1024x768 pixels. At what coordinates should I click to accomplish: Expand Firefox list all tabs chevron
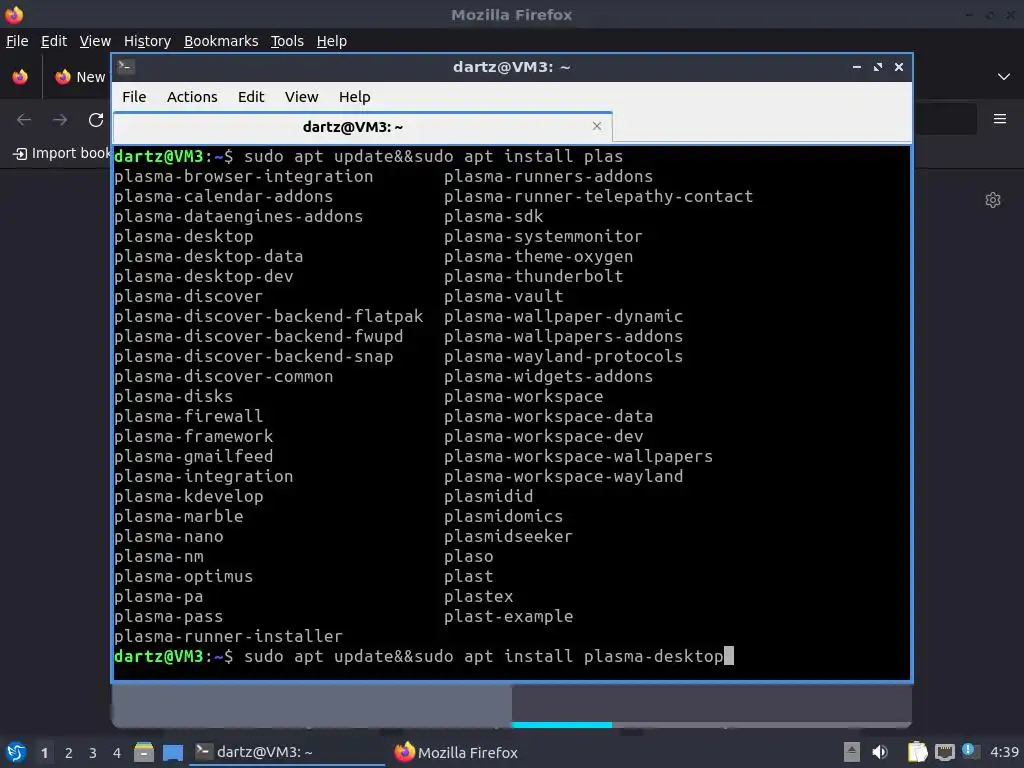(x=1003, y=77)
